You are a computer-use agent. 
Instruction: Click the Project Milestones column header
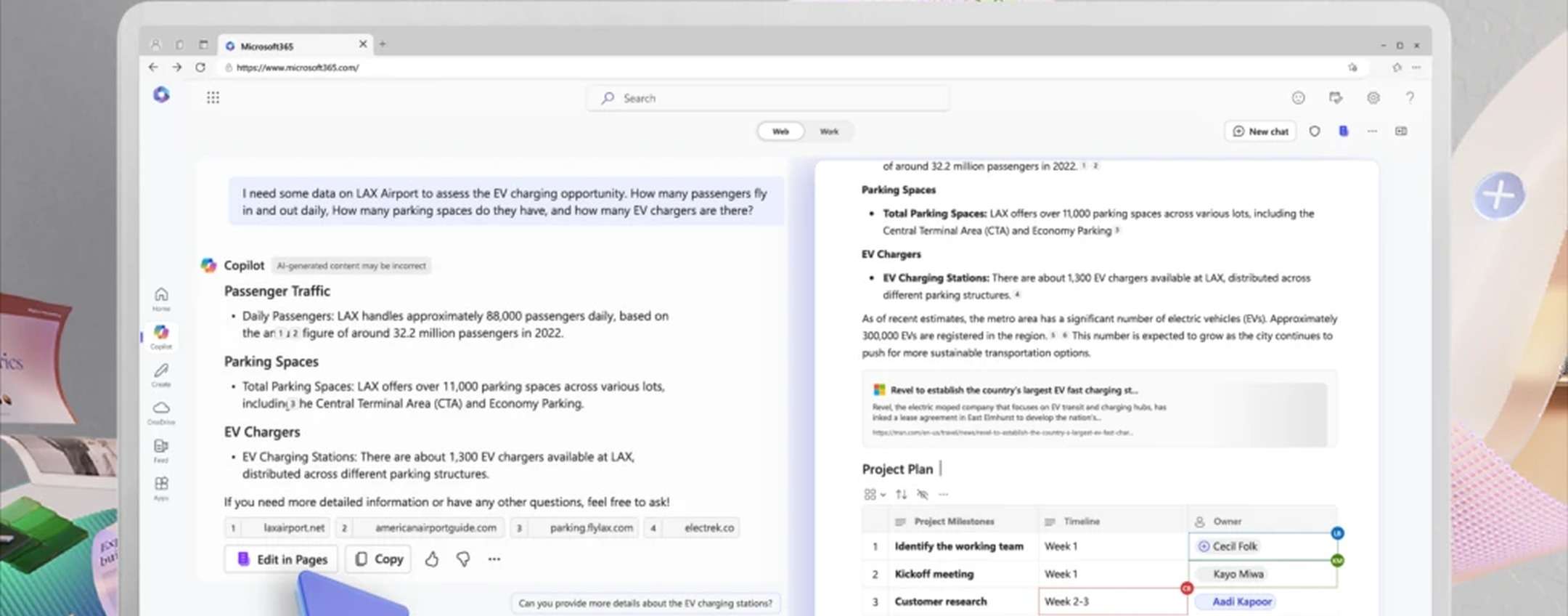pyautogui.click(x=963, y=522)
